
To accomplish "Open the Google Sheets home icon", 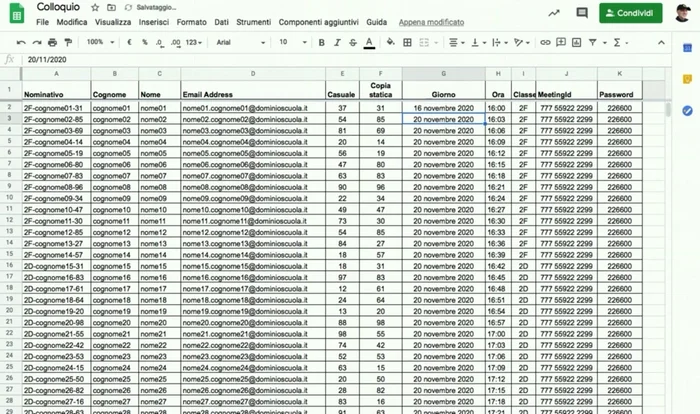I will tap(17, 13).
